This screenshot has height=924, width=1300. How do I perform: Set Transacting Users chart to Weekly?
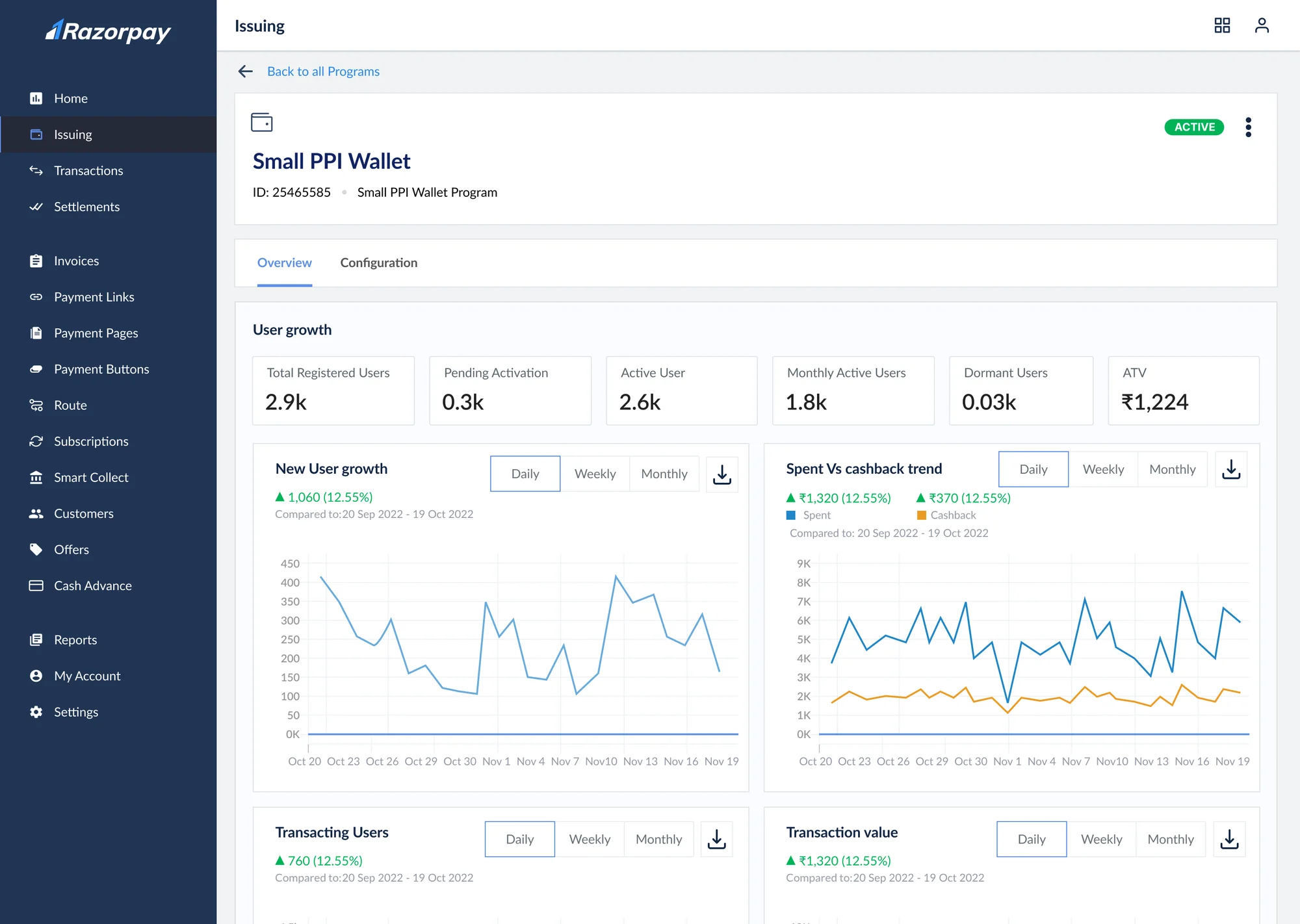(x=590, y=840)
